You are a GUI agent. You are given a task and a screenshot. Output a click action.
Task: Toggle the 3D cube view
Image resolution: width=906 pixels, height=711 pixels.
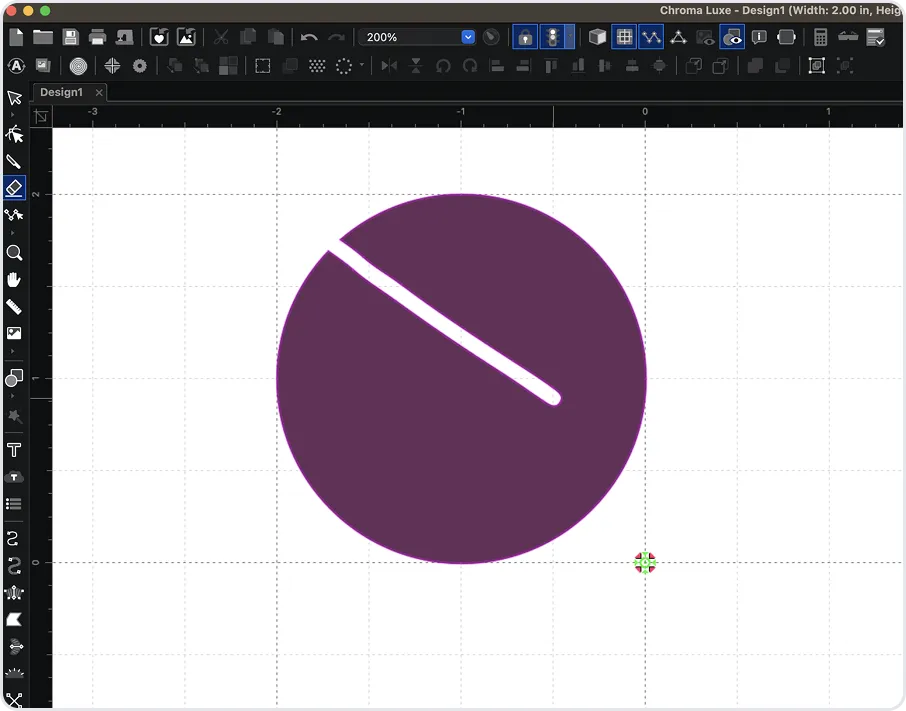click(x=597, y=37)
